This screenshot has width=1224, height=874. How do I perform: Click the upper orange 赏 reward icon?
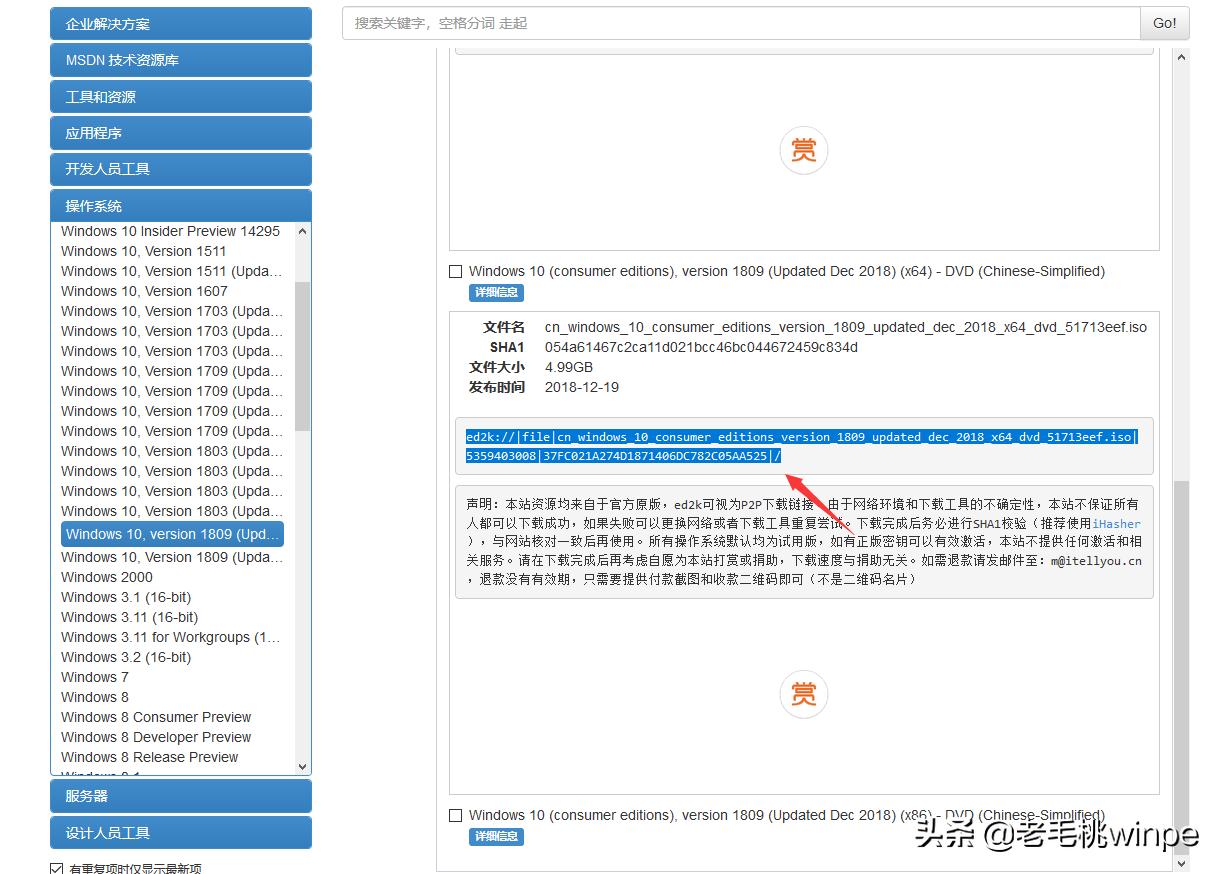[804, 150]
